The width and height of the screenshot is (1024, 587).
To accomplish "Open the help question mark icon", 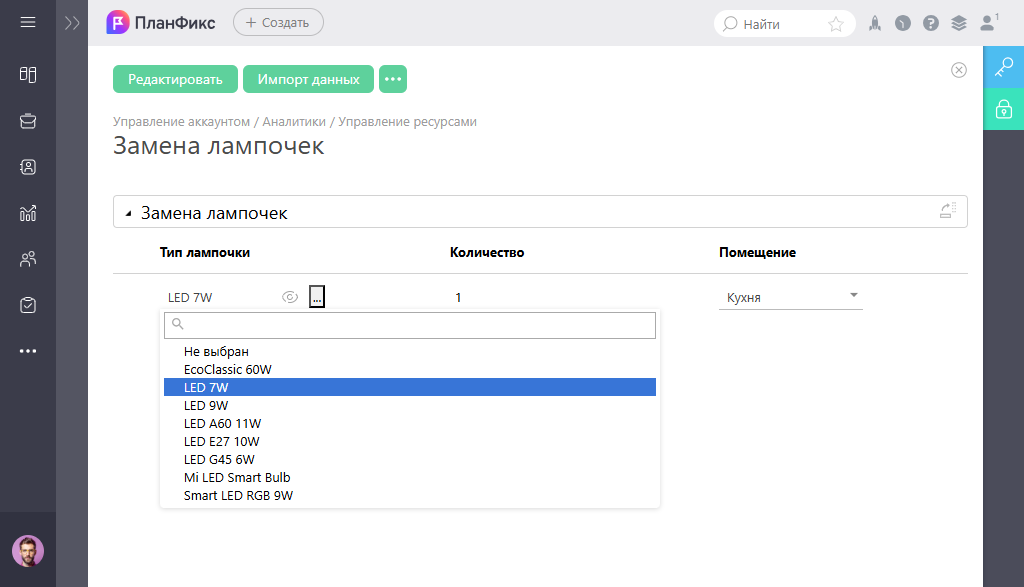I will point(931,23).
